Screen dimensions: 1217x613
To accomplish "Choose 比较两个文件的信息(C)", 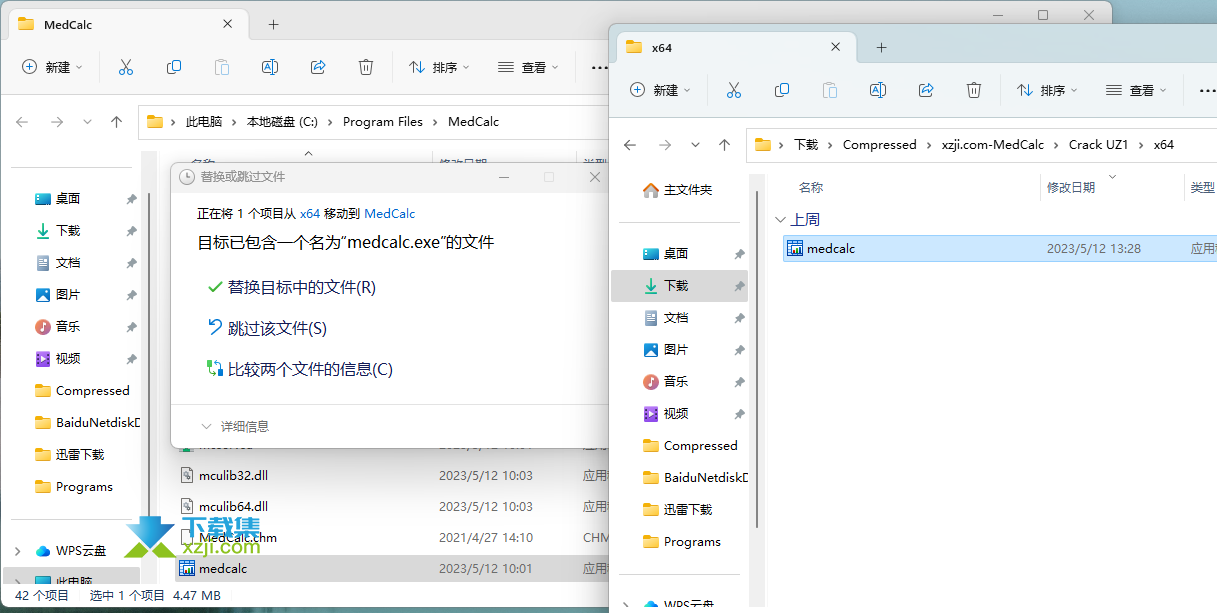I will [x=299, y=369].
